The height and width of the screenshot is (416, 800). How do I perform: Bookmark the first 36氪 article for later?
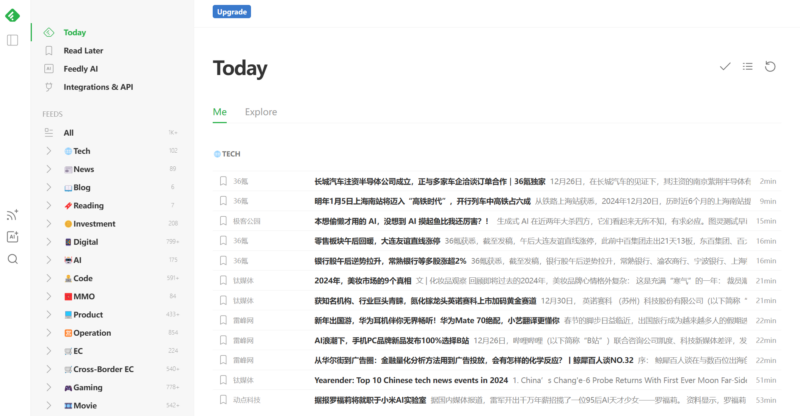(x=224, y=181)
